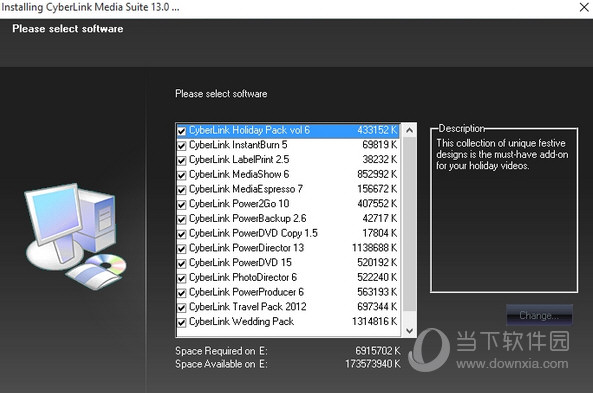Select the CyberLink PowerDVD Copy 1.5 row text
This screenshot has height=393, width=593.
253,233
